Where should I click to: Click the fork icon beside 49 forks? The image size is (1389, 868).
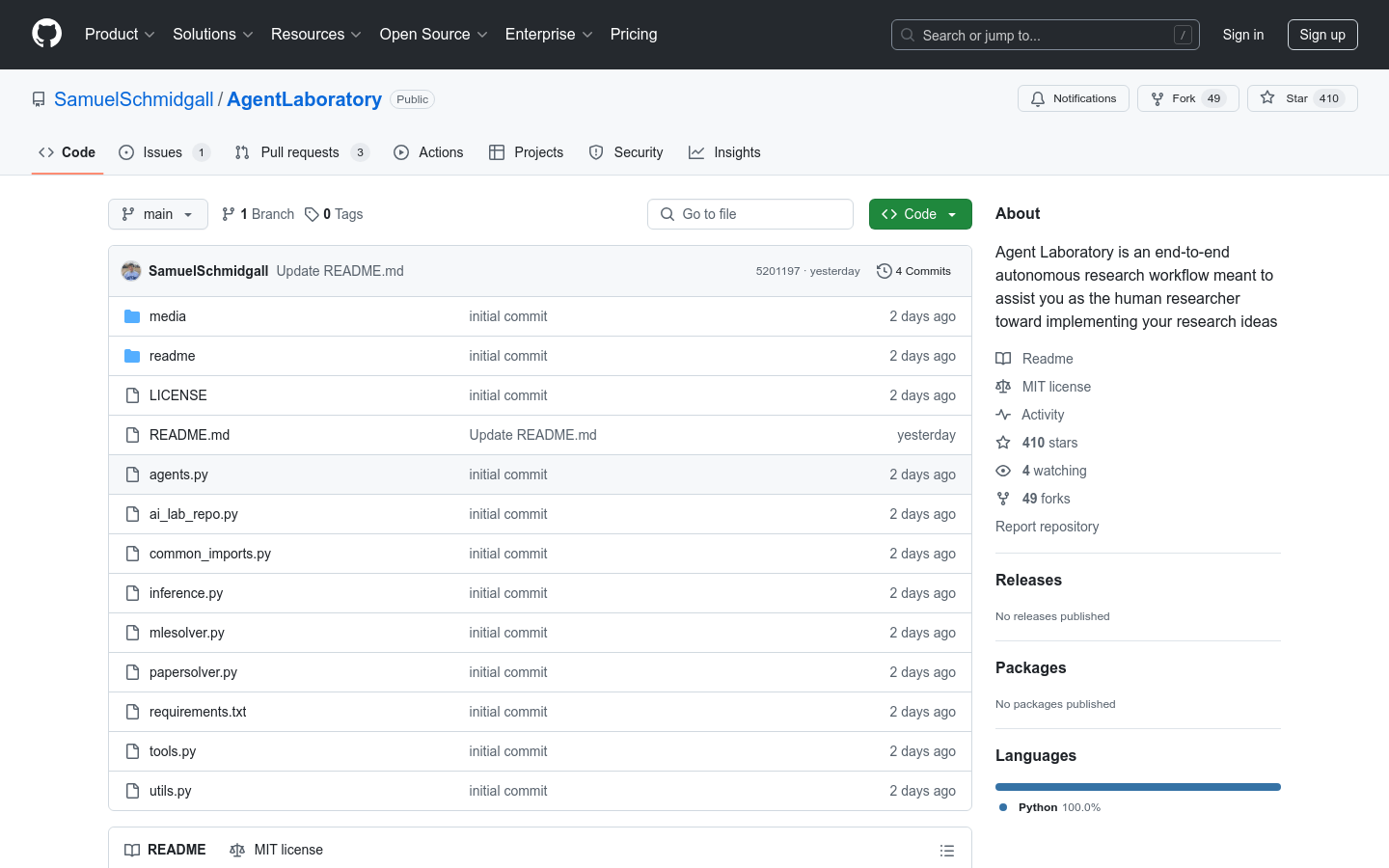coord(1003,499)
